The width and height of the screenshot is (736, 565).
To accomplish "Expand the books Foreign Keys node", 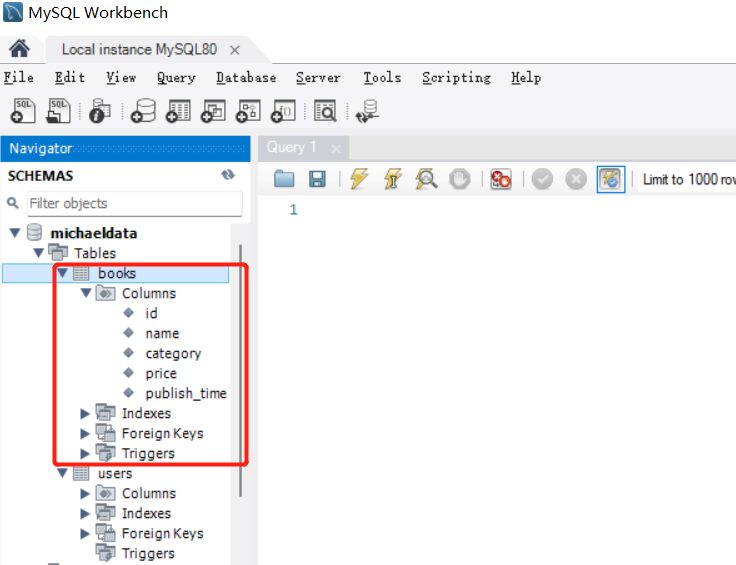I will pyautogui.click(x=85, y=433).
